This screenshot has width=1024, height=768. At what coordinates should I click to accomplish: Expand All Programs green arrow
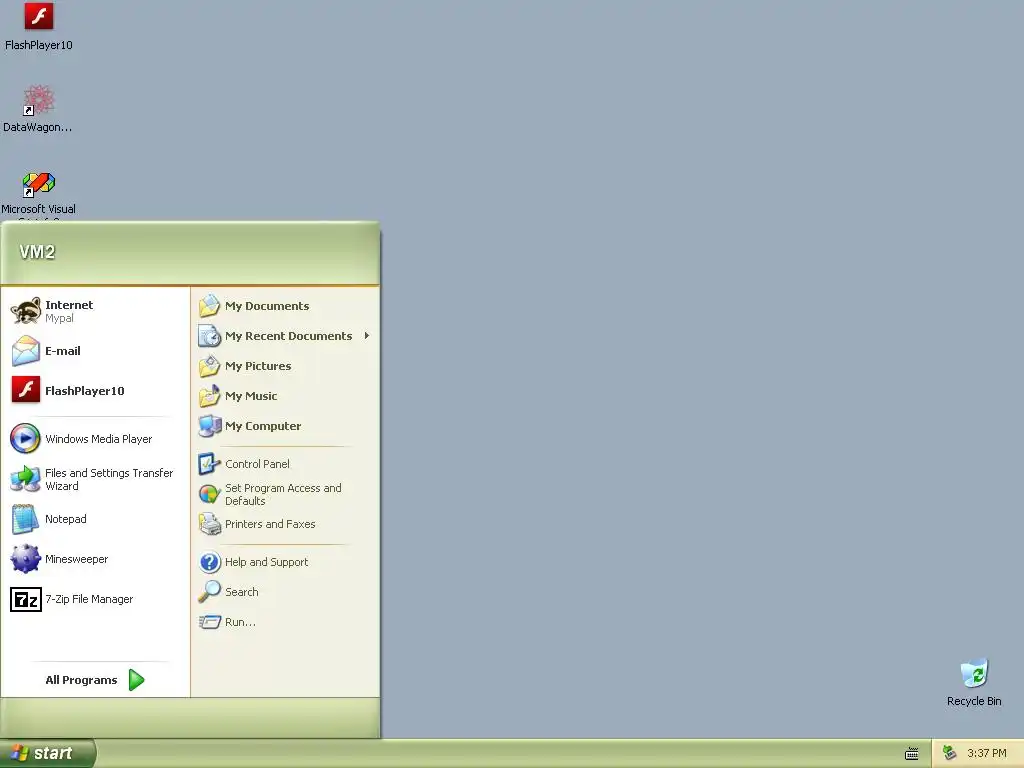point(136,680)
